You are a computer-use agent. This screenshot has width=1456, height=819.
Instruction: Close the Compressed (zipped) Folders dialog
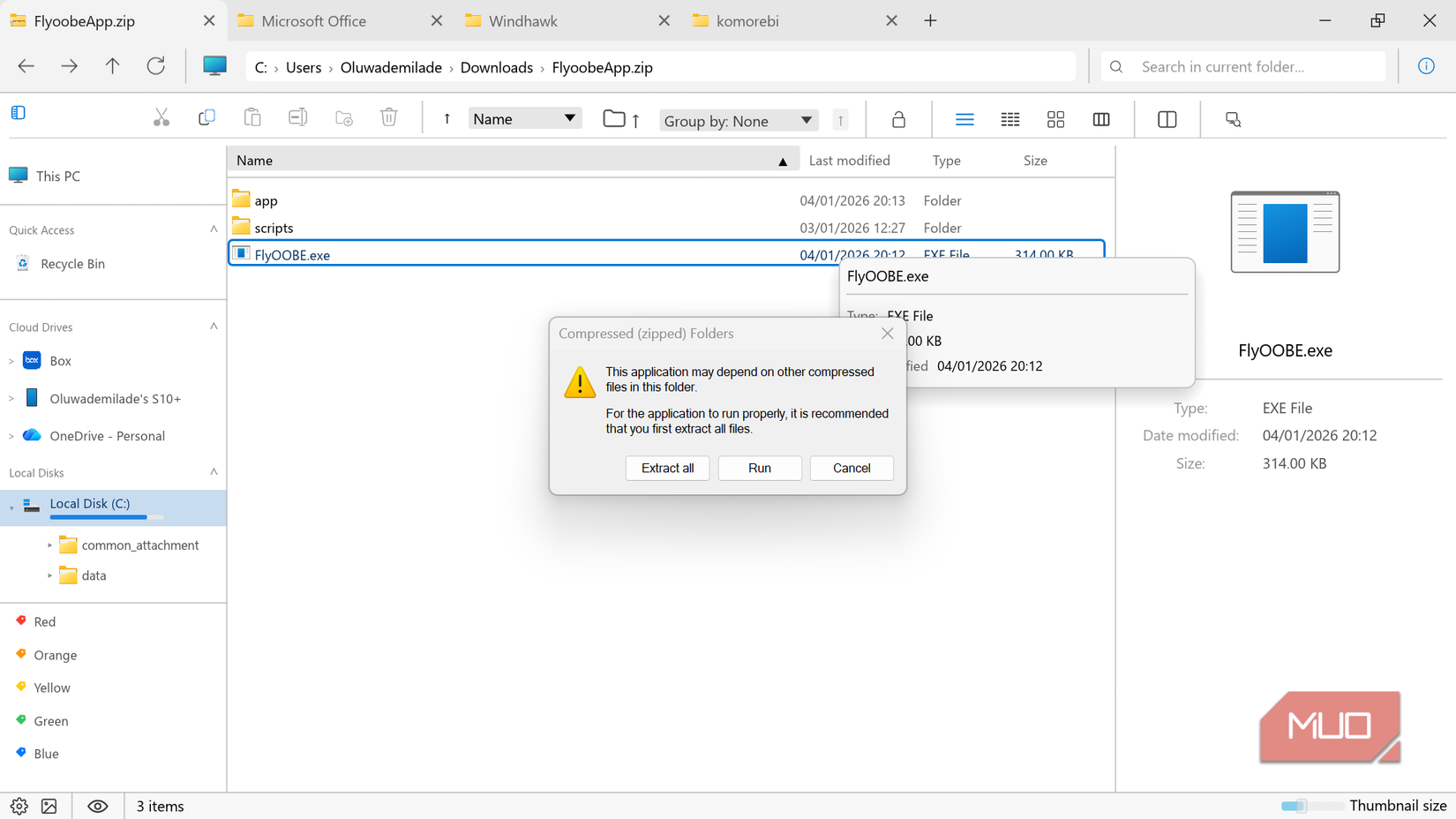pyautogui.click(x=888, y=333)
